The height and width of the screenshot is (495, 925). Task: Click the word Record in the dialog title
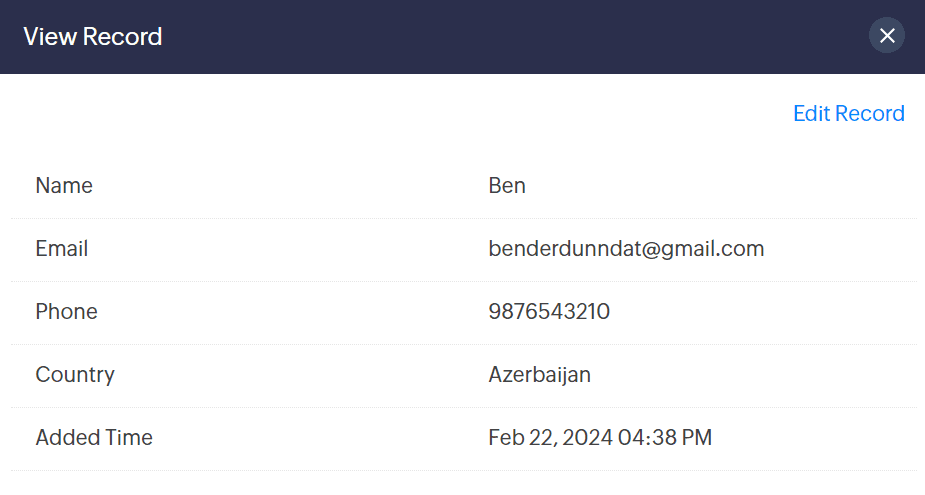tap(123, 37)
